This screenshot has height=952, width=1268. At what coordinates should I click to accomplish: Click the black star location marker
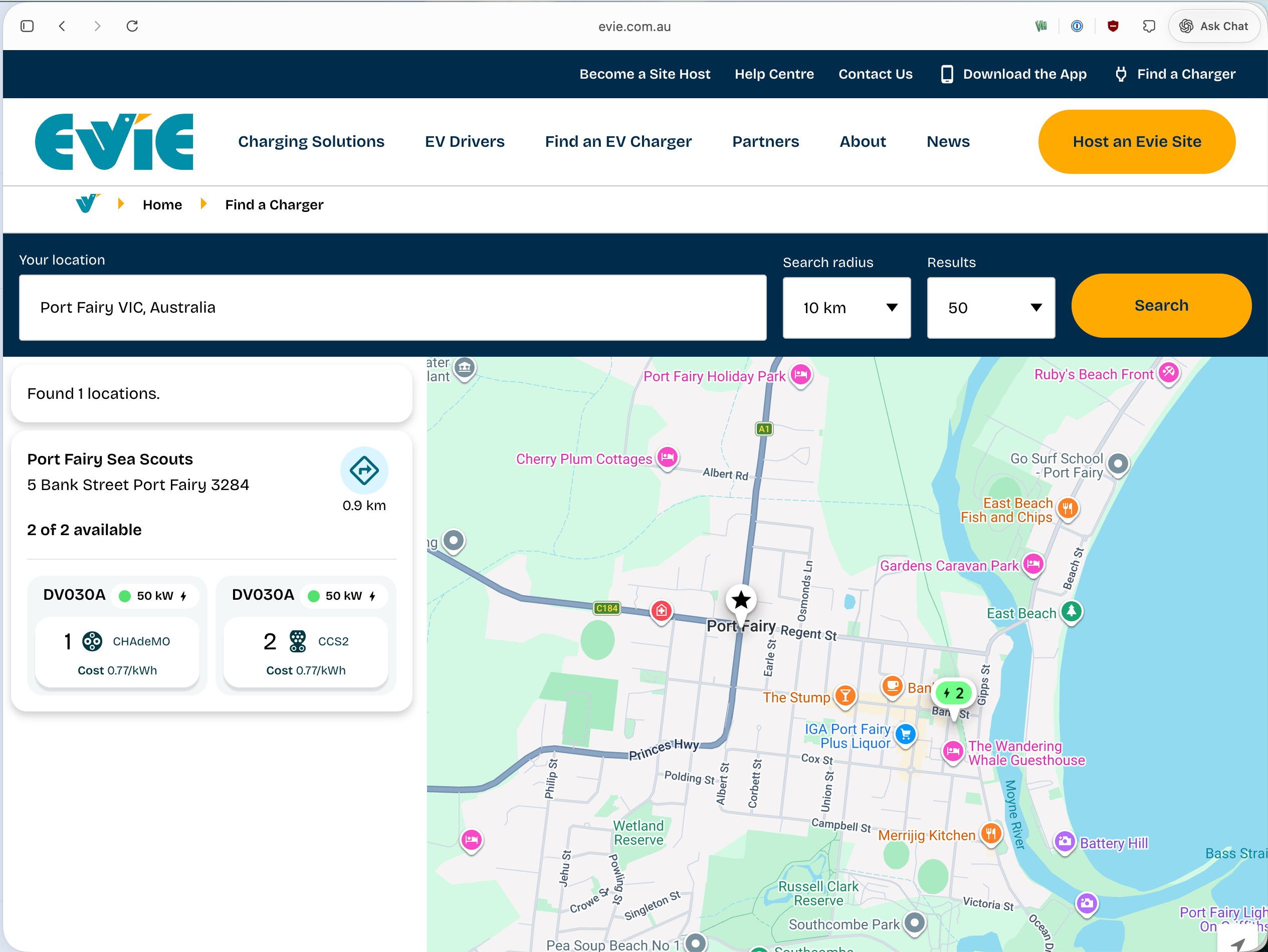(741, 600)
